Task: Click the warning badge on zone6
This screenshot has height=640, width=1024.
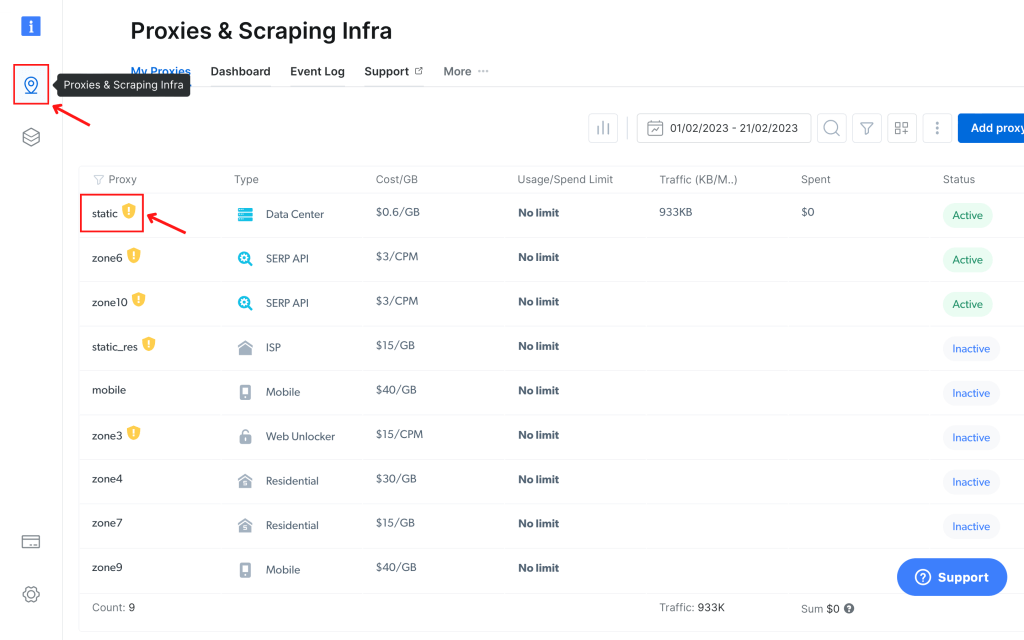Action: [134, 256]
